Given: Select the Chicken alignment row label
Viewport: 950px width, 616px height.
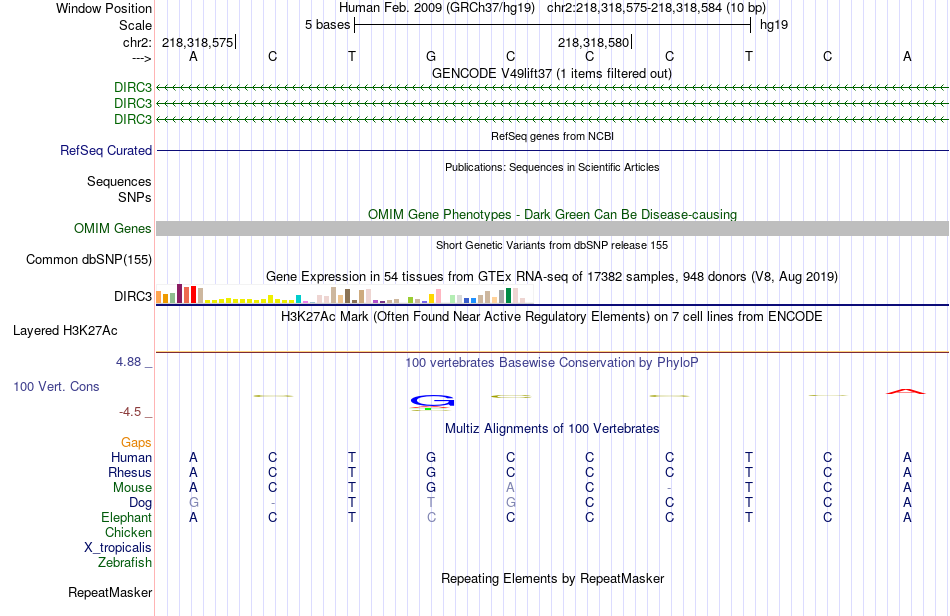Looking at the screenshot, I should click(x=128, y=532).
